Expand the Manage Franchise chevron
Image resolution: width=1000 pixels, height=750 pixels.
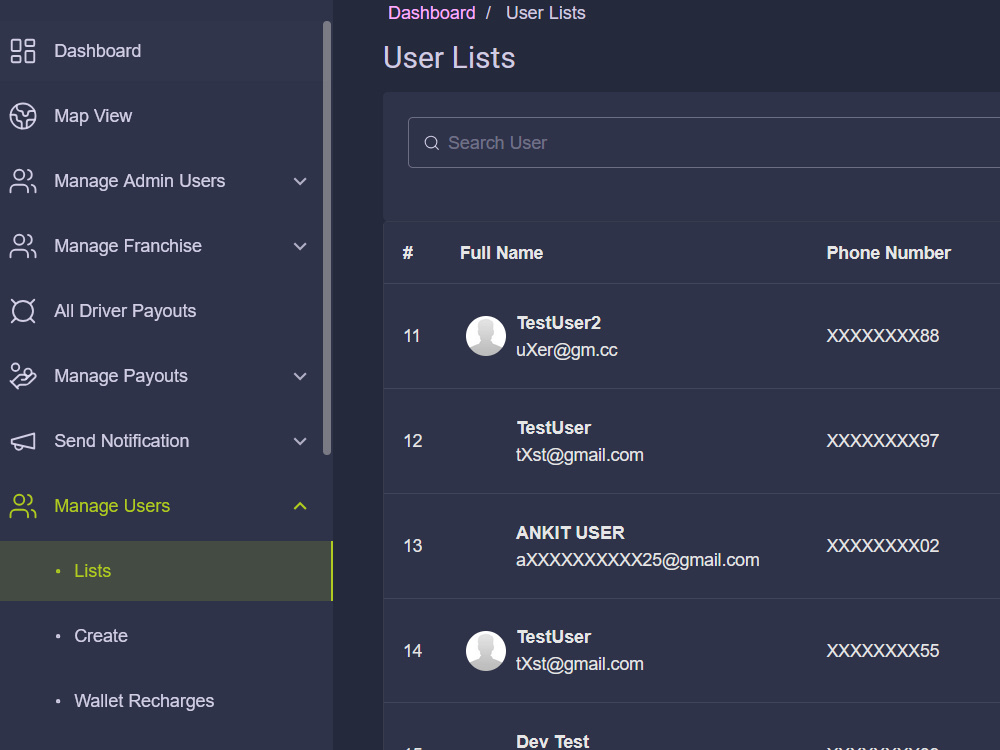300,246
